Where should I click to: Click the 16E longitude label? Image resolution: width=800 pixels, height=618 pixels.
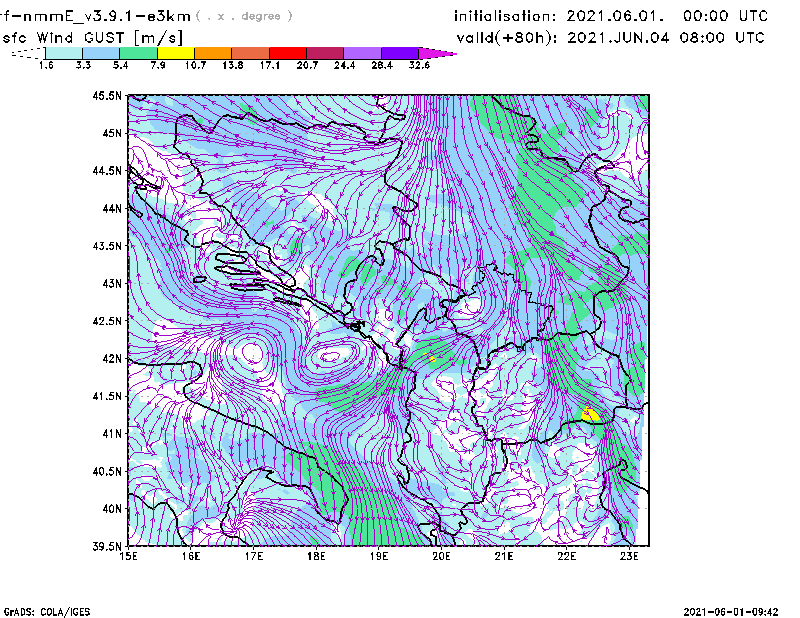pyautogui.click(x=191, y=556)
